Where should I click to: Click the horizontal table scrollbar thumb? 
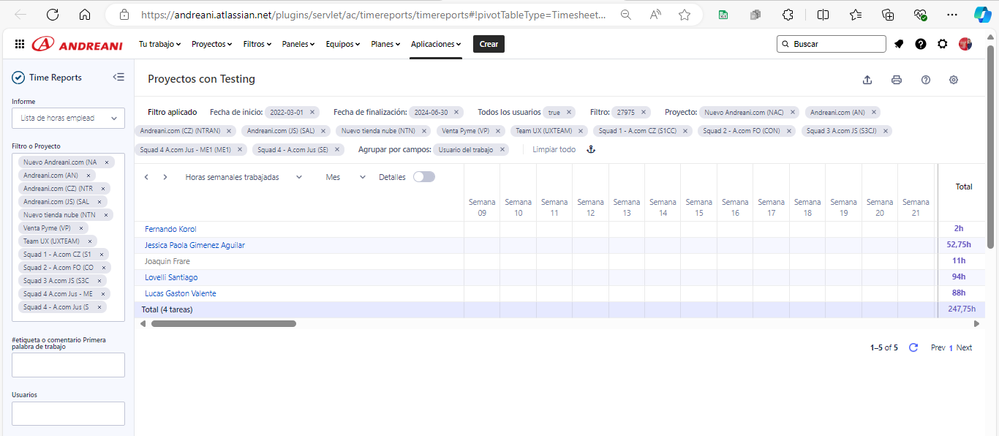pos(224,324)
